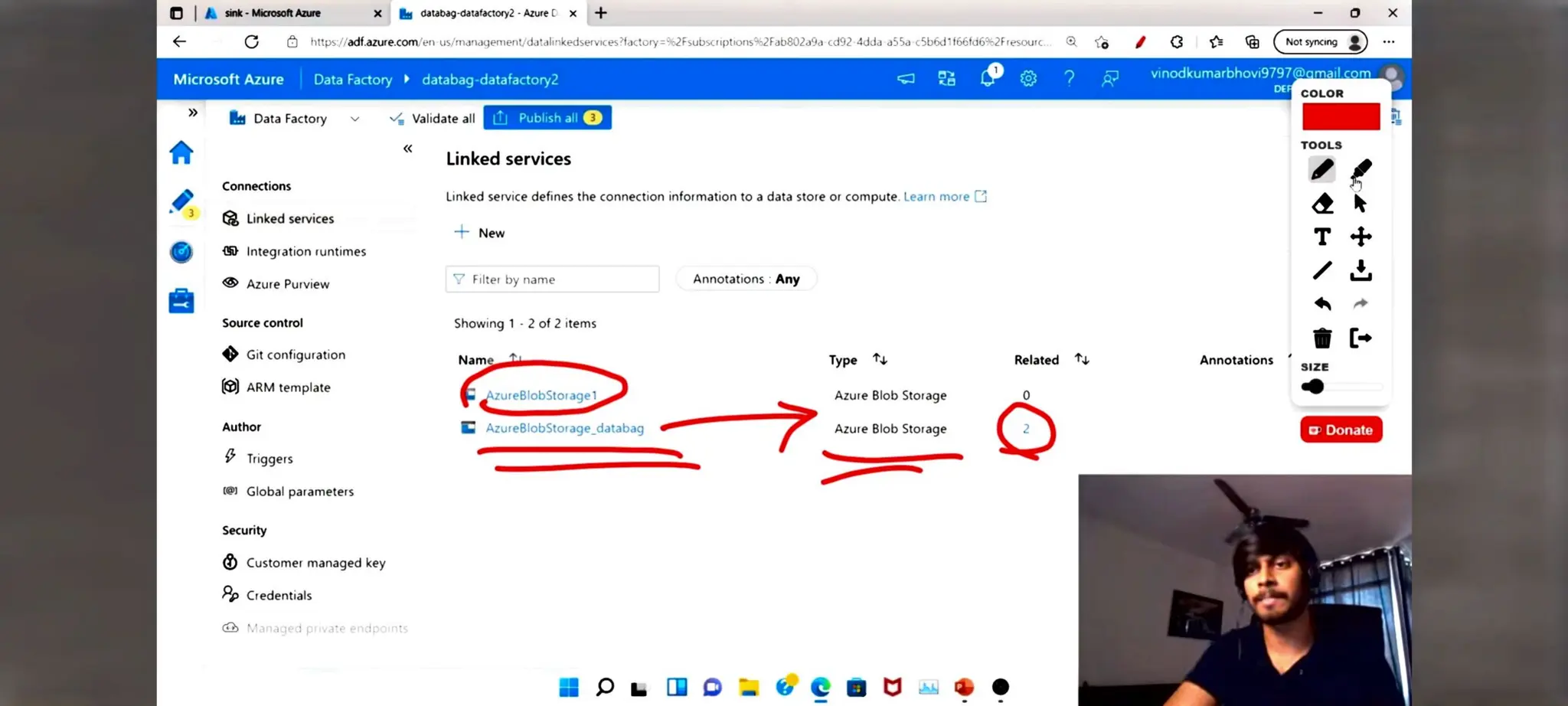Open feedback icon in header
The height and width of the screenshot is (706, 1568).
point(1110,79)
